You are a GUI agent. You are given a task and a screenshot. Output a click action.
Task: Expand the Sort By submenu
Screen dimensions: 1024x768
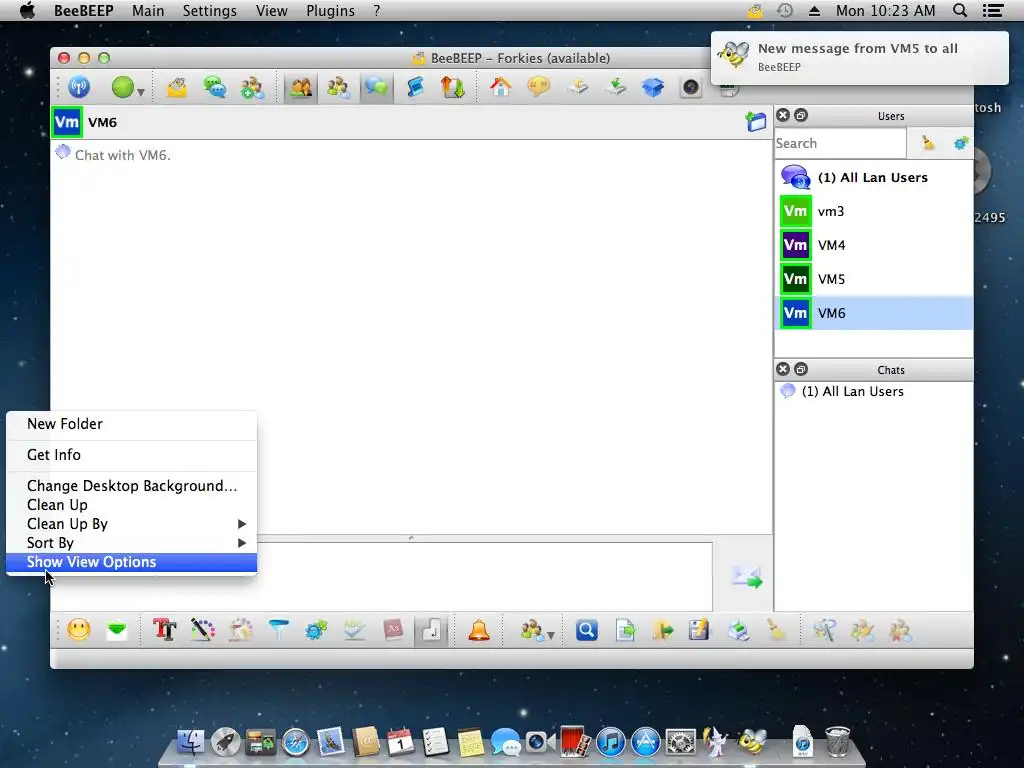[x=131, y=543]
